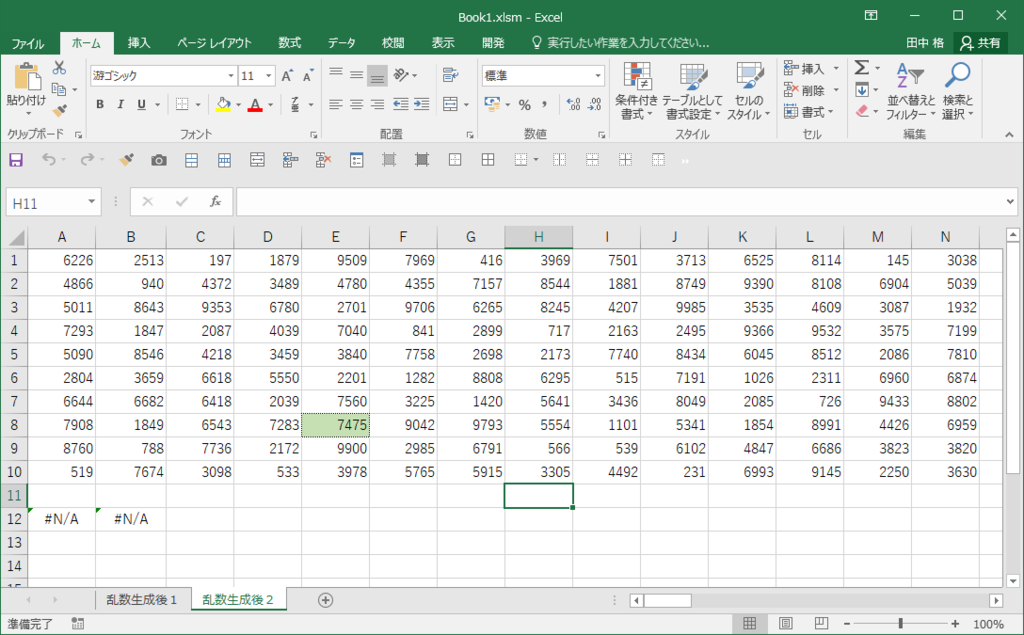Apply red font color swatch

coord(255,105)
